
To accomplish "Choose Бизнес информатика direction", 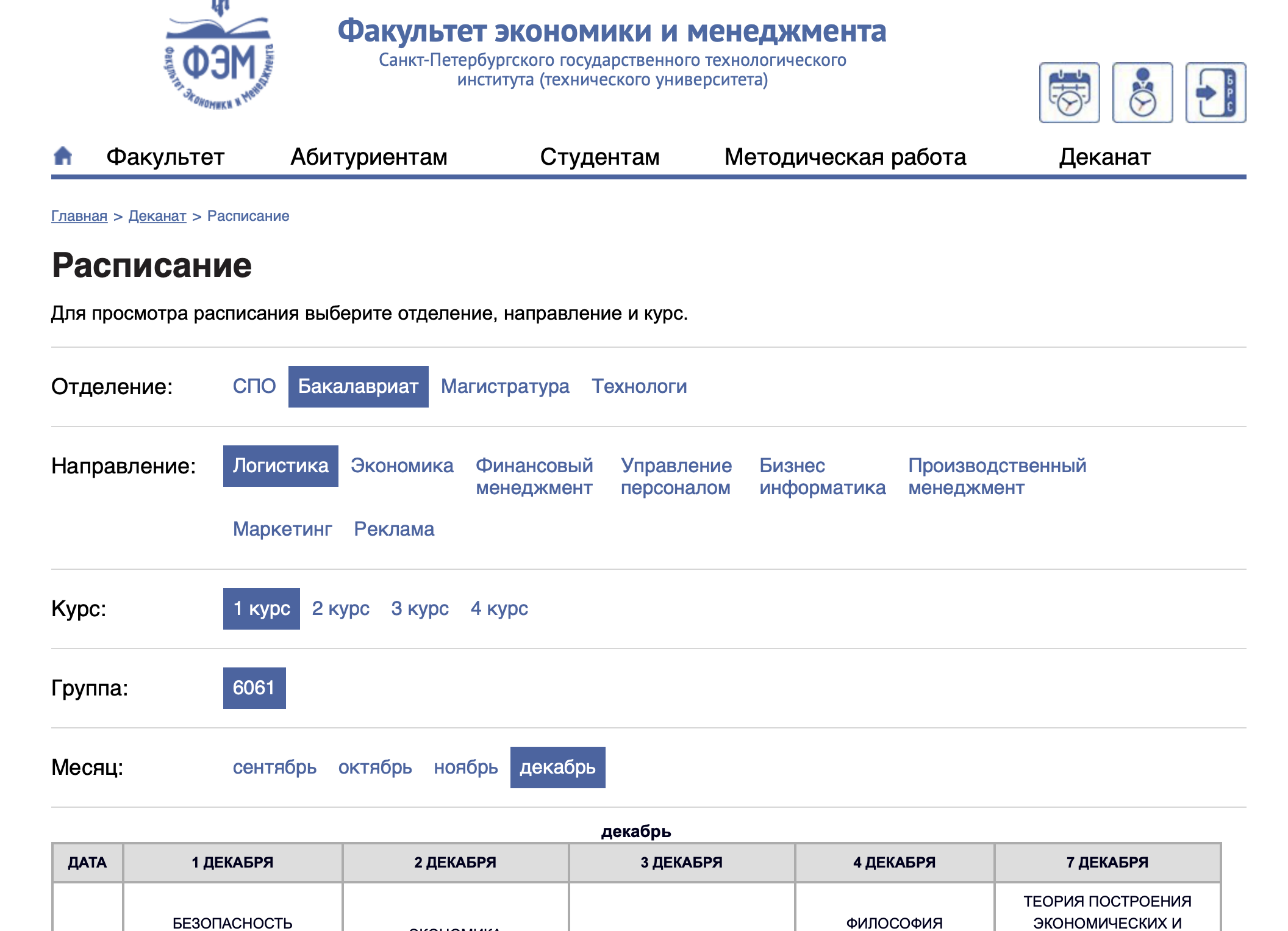I will point(822,476).
